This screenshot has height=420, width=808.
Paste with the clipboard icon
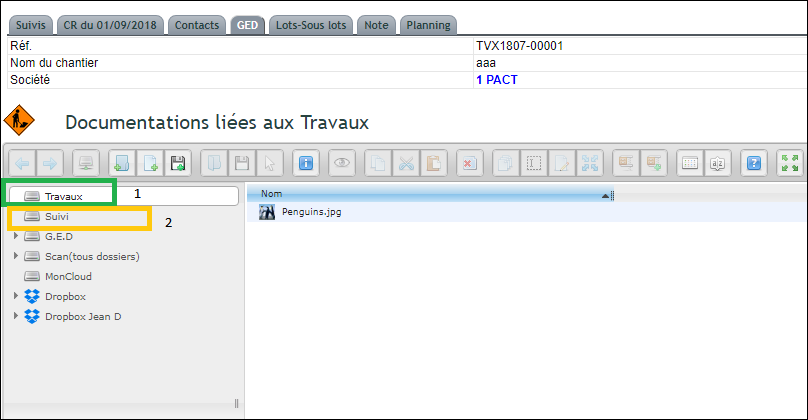(x=434, y=164)
